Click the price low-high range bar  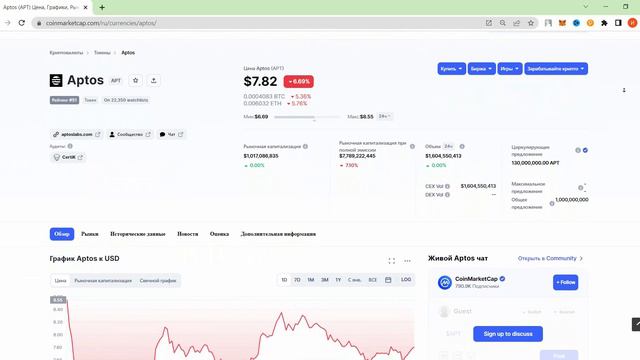coord(307,117)
